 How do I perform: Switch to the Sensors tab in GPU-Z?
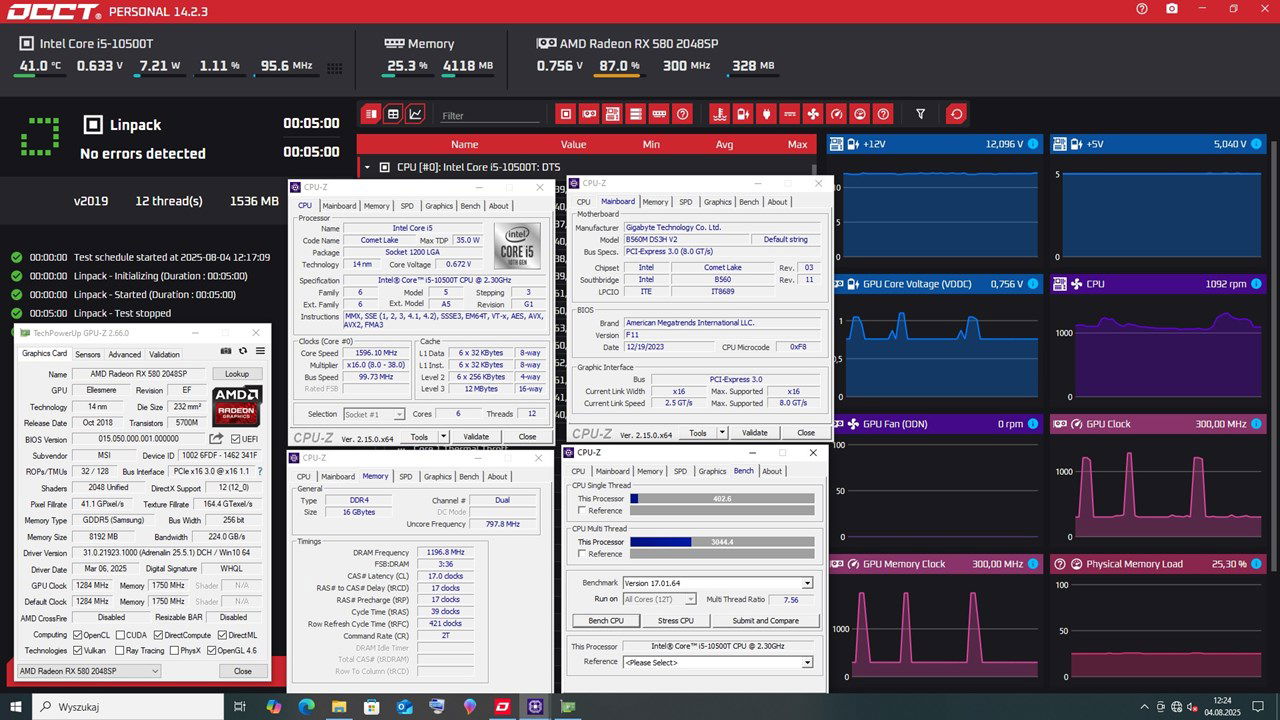point(88,354)
